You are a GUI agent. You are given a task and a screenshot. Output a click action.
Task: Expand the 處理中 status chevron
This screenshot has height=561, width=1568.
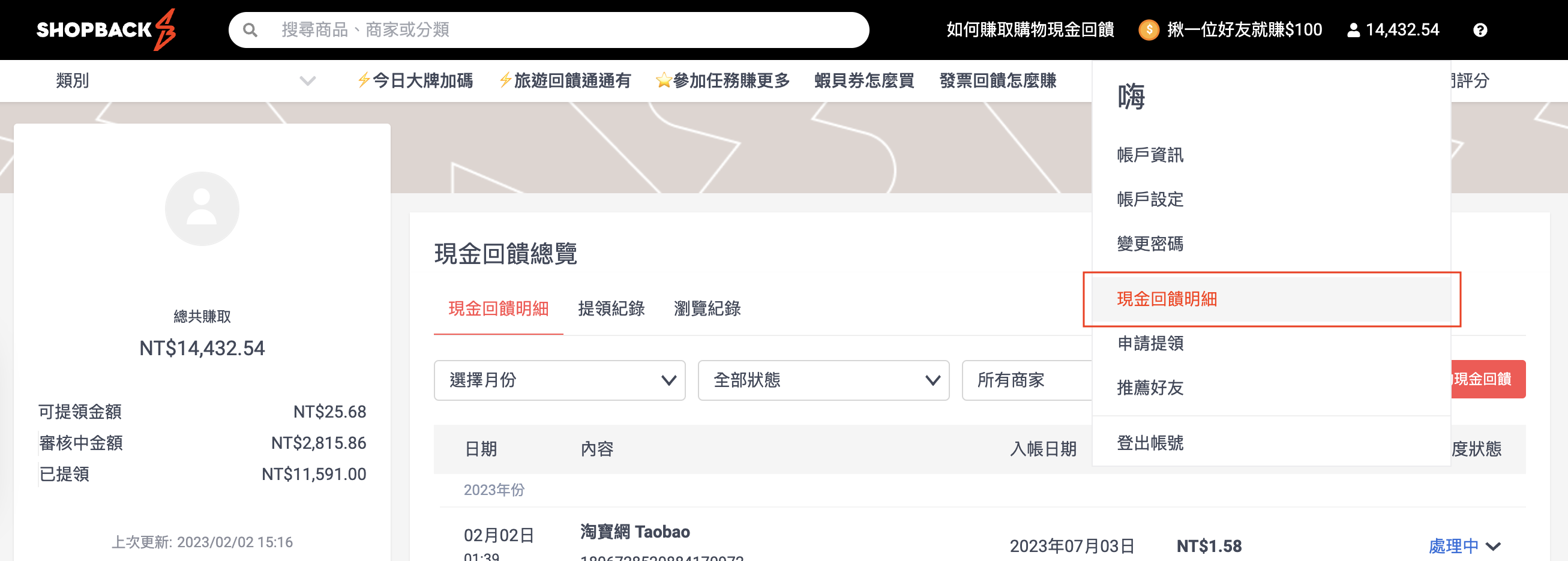(1493, 547)
